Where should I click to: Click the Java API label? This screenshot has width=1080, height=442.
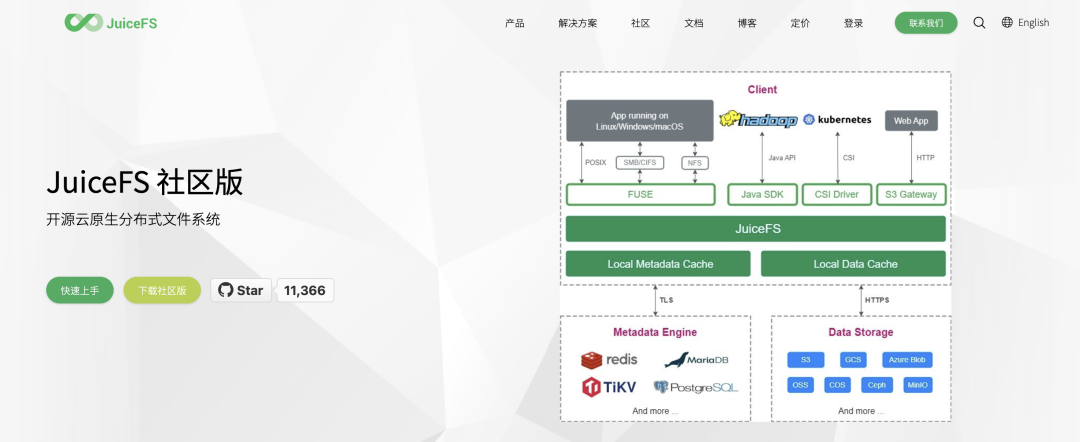point(782,158)
